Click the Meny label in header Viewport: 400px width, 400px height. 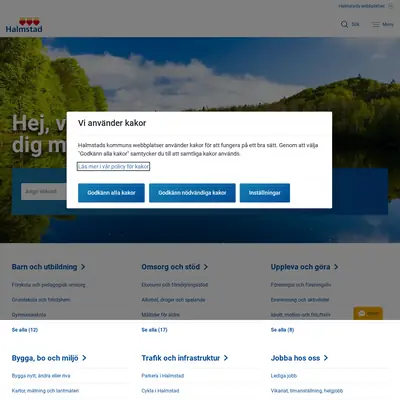388,24
